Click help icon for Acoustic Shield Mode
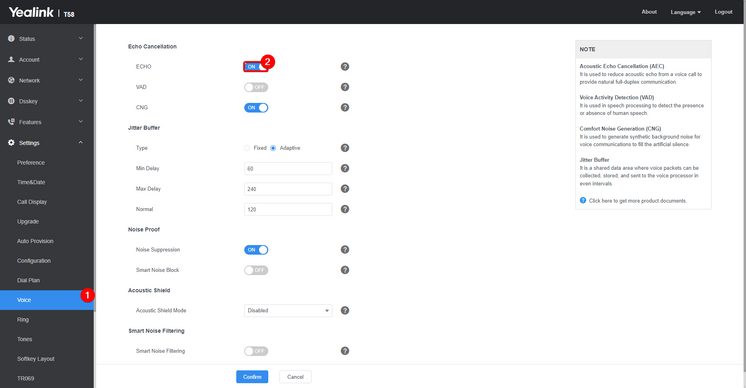The height and width of the screenshot is (388, 746). tap(345, 310)
